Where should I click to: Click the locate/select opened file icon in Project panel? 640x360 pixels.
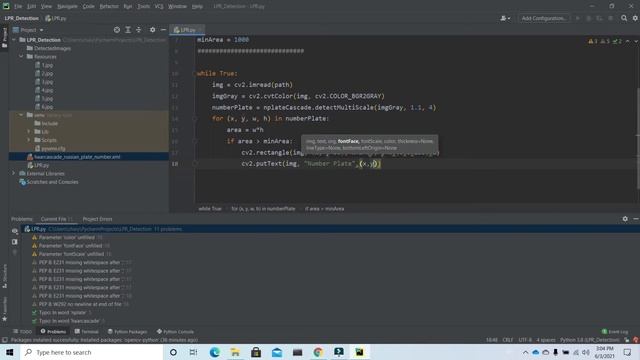click(117, 30)
